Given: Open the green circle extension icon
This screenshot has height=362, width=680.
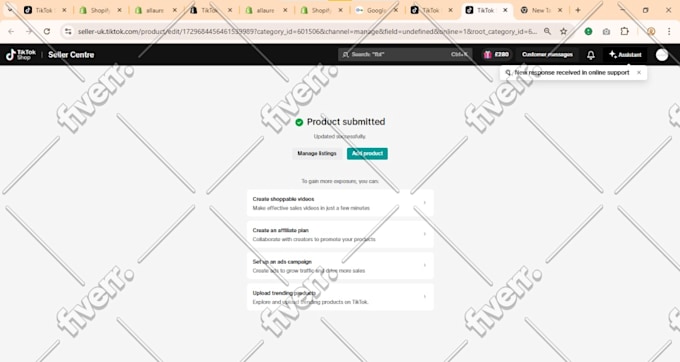Looking at the screenshot, I should pos(588,31).
